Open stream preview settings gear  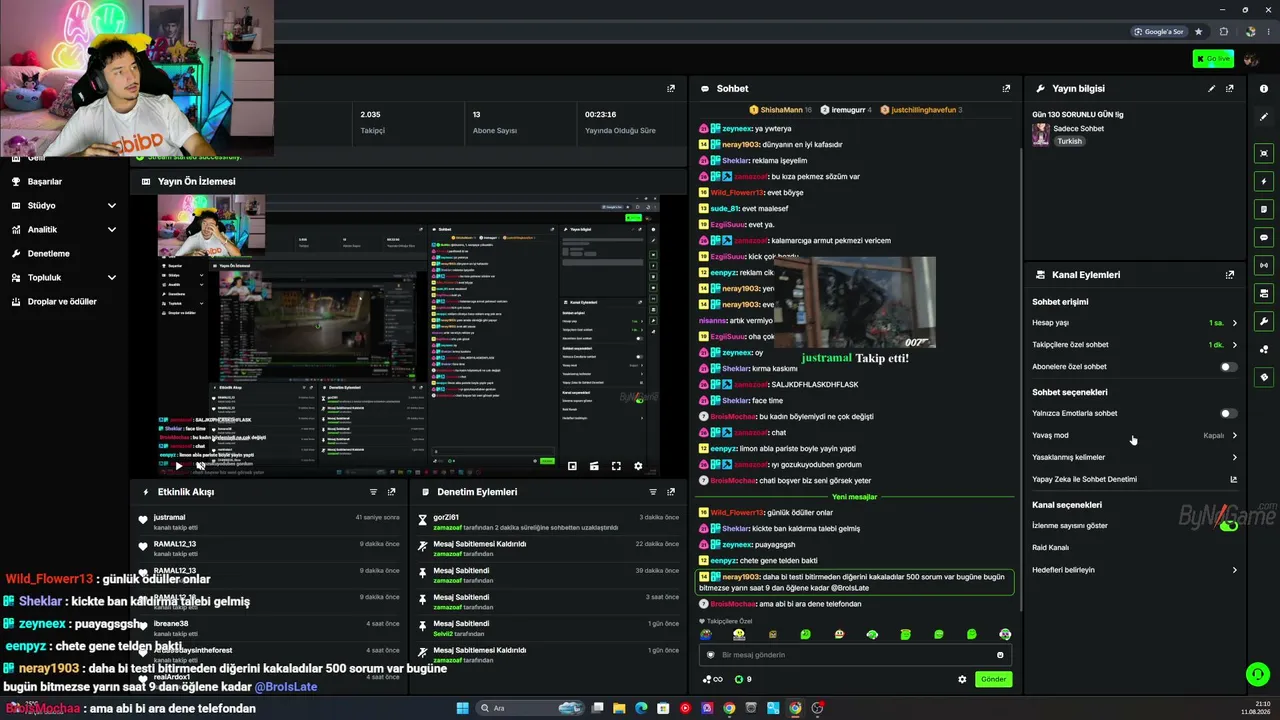tap(638, 466)
